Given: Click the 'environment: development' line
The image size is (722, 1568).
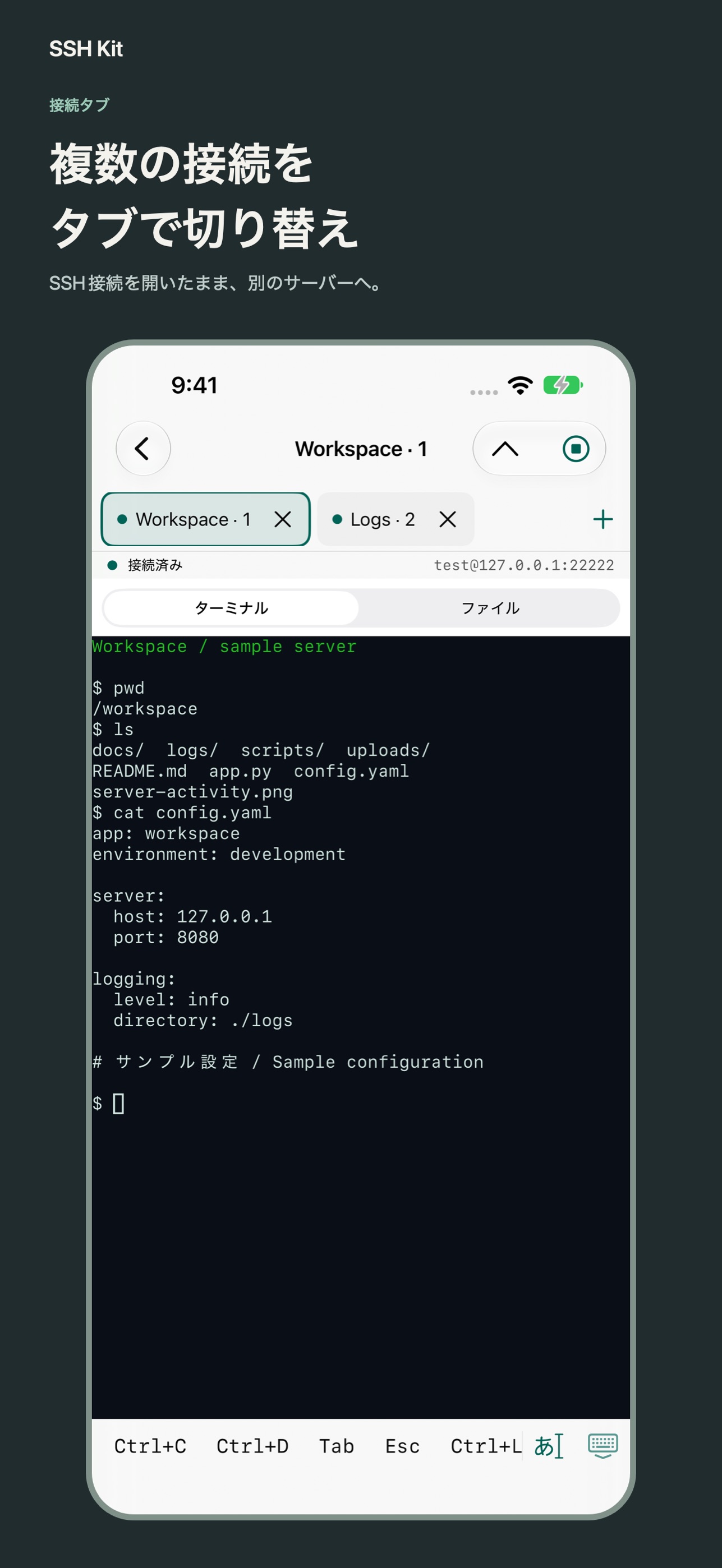Looking at the screenshot, I should 219,854.
